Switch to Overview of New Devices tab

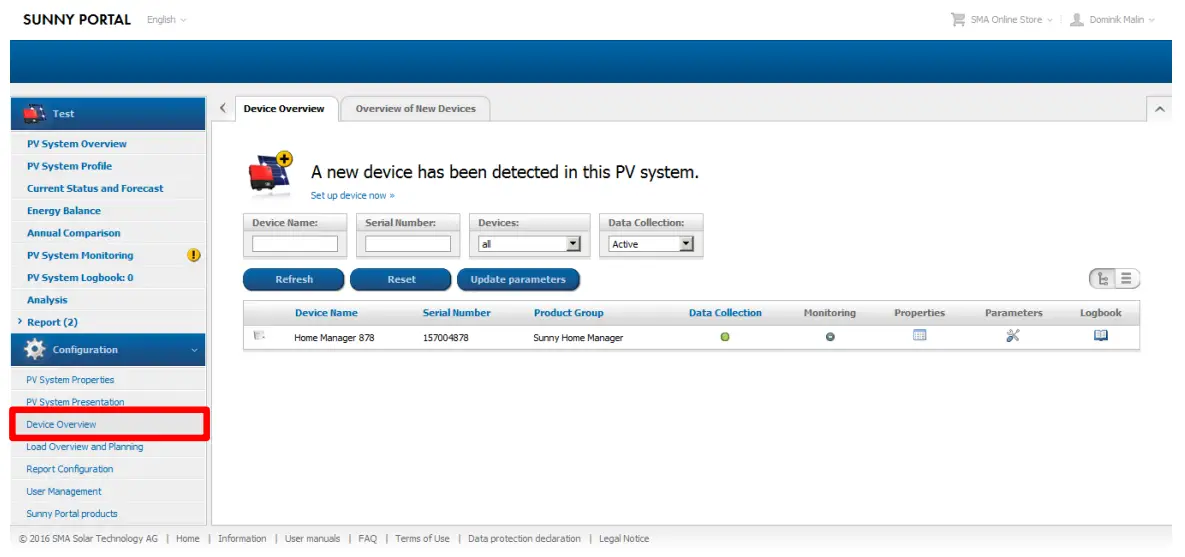[x=416, y=109]
